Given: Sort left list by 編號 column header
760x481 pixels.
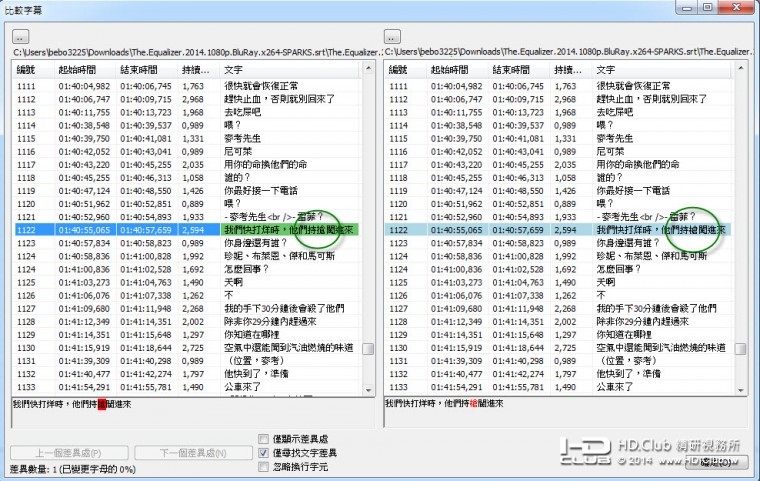Looking at the screenshot, I should (33, 70).
